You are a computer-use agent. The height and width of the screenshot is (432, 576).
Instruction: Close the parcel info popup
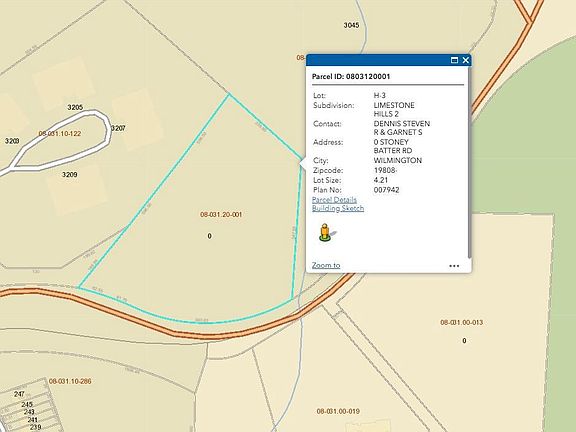pos(465,60)
